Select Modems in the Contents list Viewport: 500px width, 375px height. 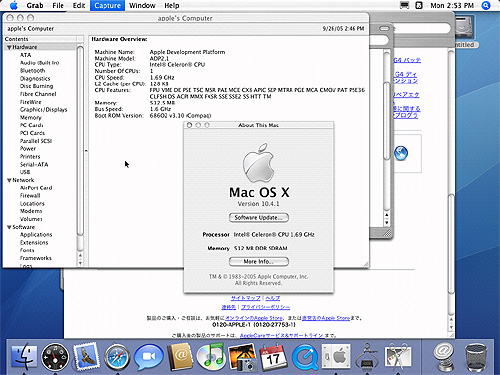tap(31, 211)
